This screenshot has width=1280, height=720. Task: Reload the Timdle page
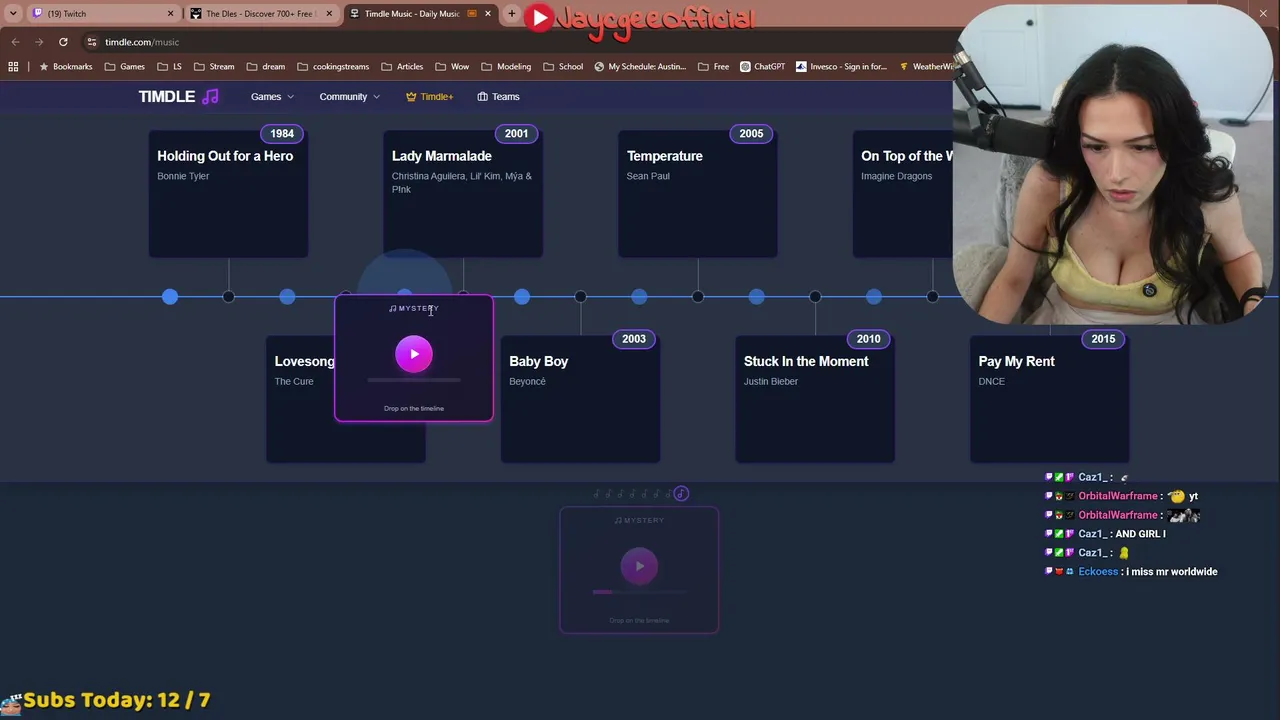63,42
